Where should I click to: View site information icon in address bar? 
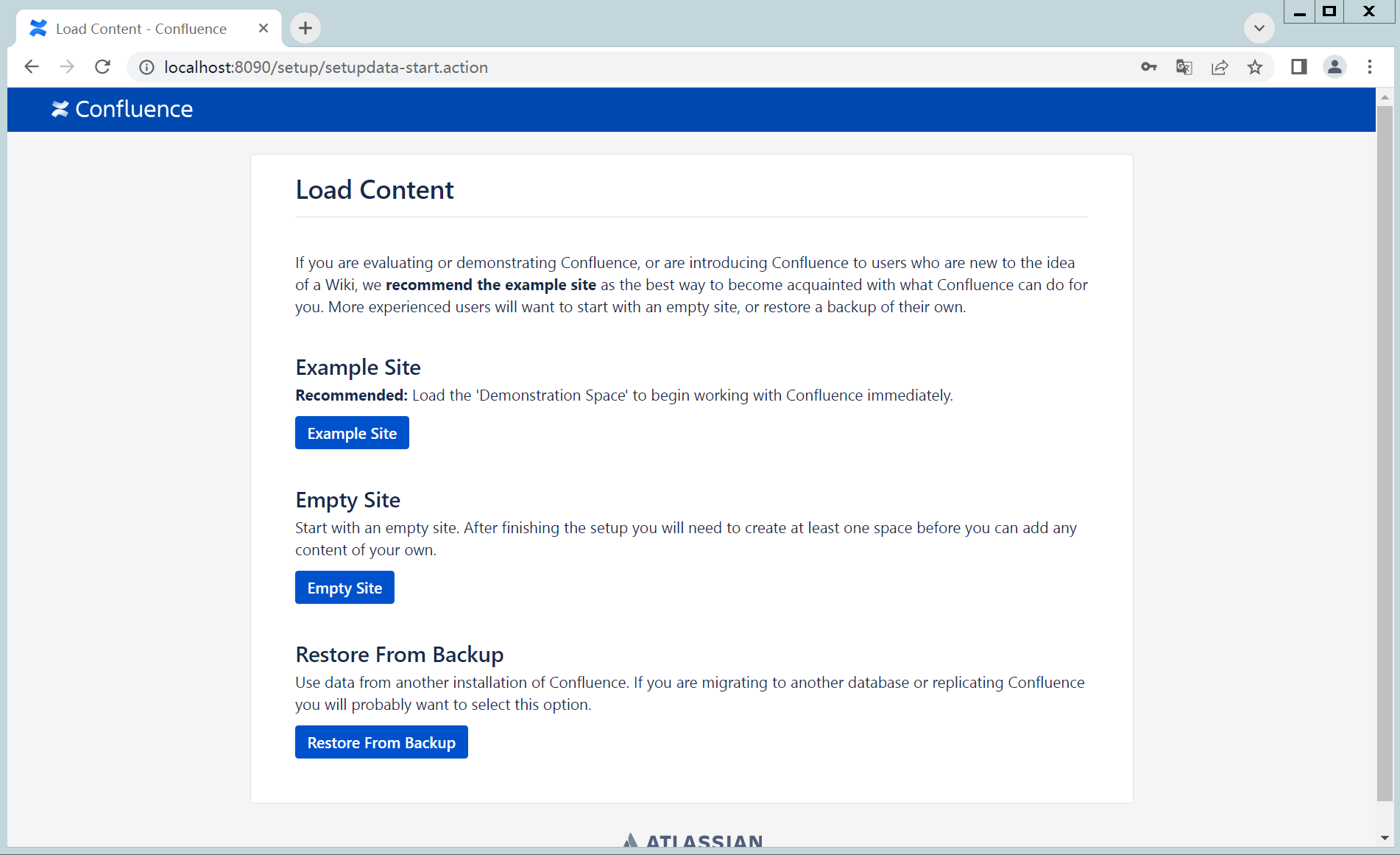[147, 67]
